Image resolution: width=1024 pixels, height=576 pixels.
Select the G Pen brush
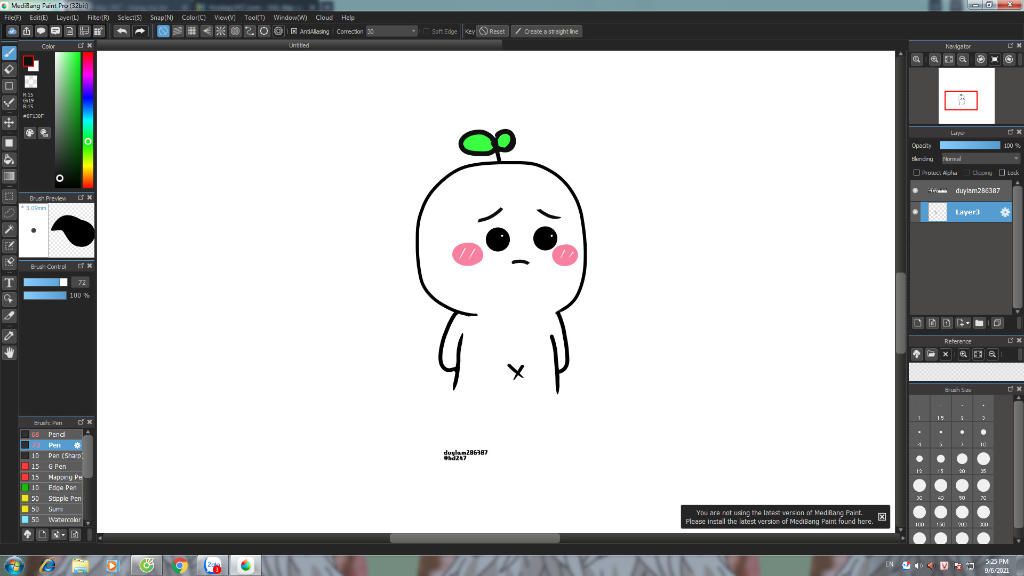point(52,466)
